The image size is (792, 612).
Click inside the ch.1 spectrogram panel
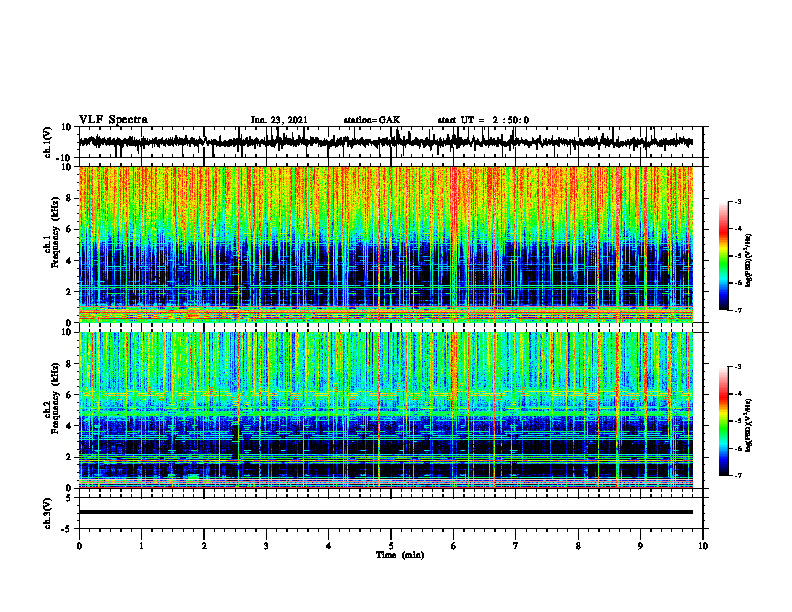(385, 244)
